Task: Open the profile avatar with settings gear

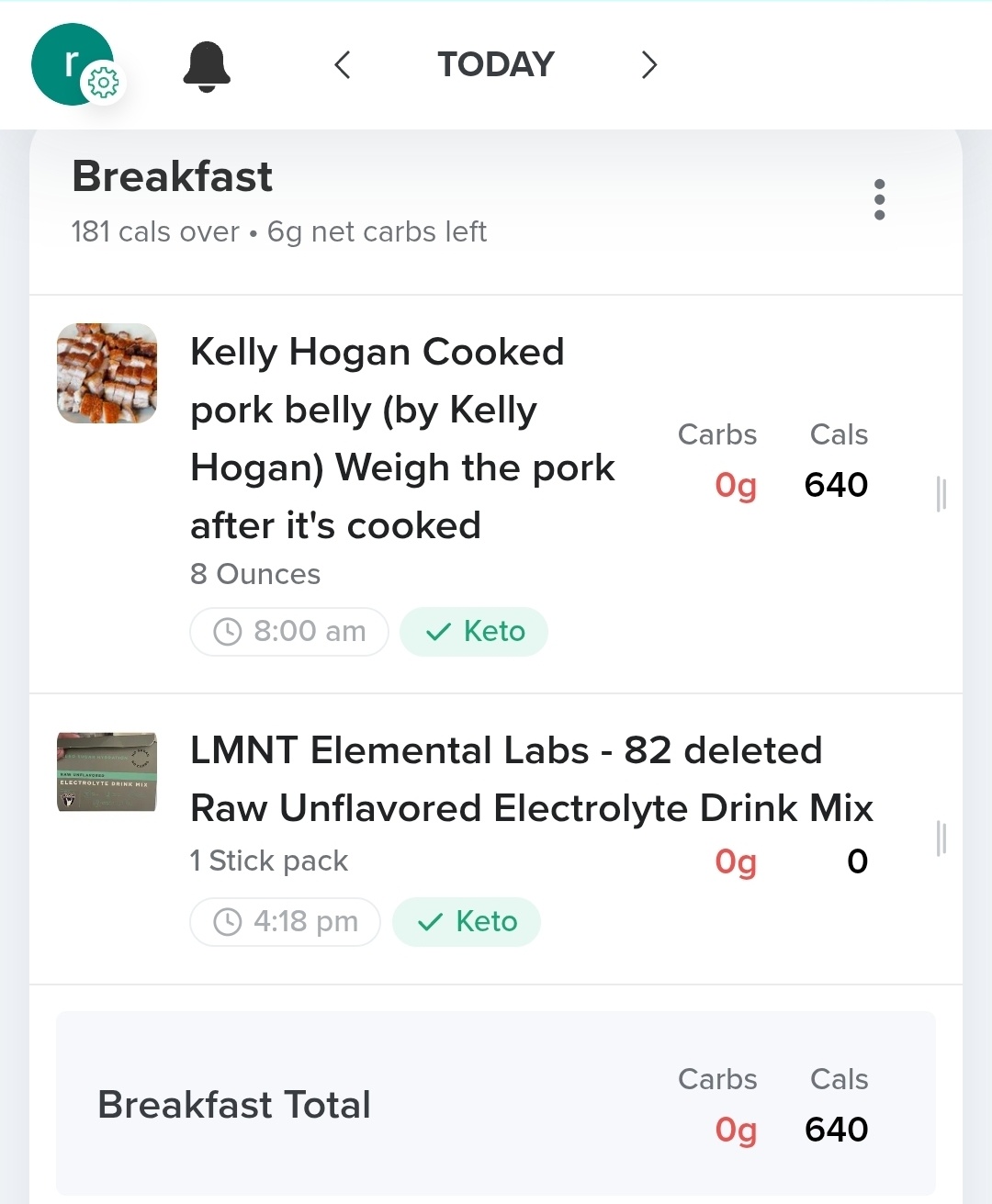Action: click(x=73, y=64)
